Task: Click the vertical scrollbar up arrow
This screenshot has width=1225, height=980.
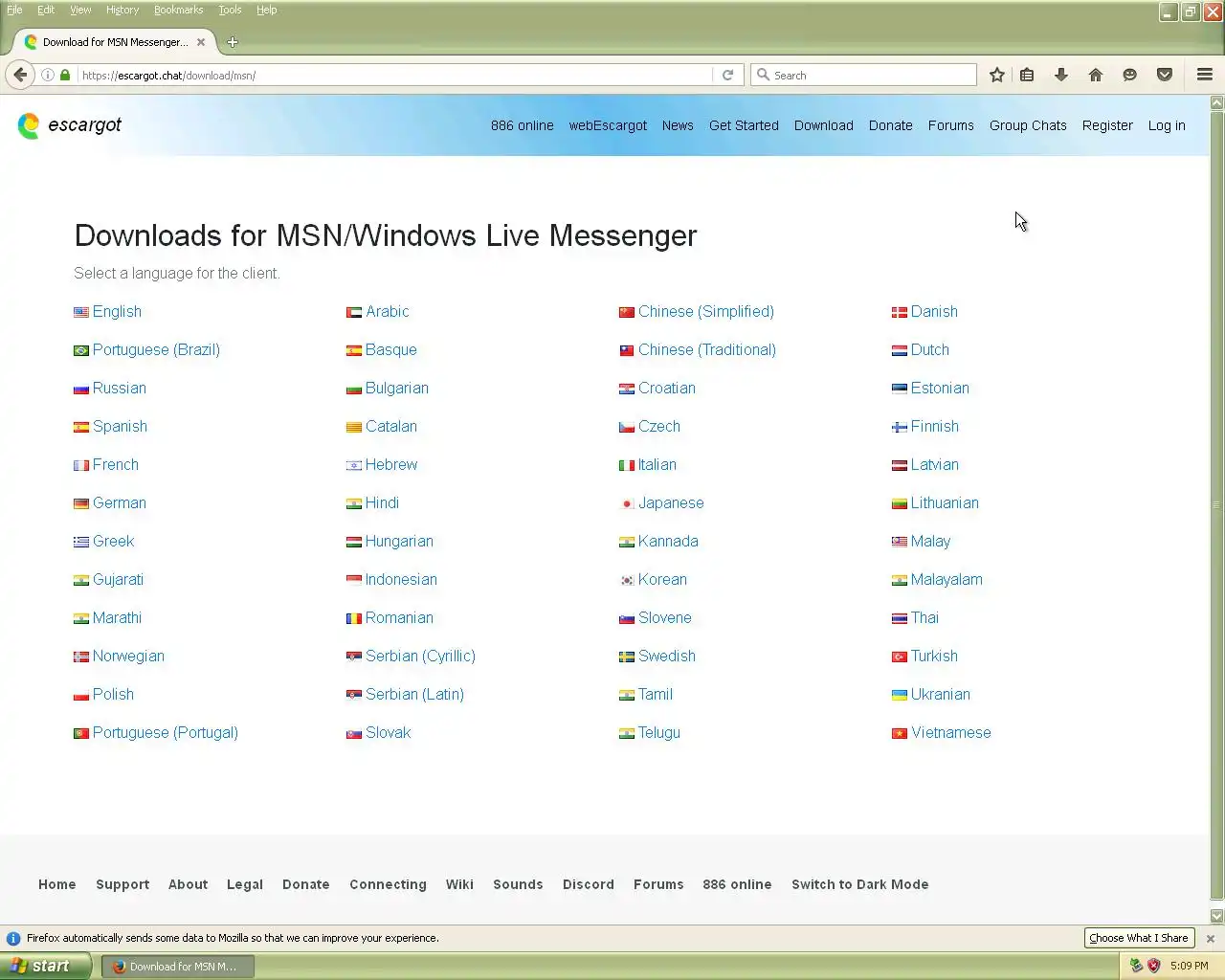Action: (x=1216, y=102)
